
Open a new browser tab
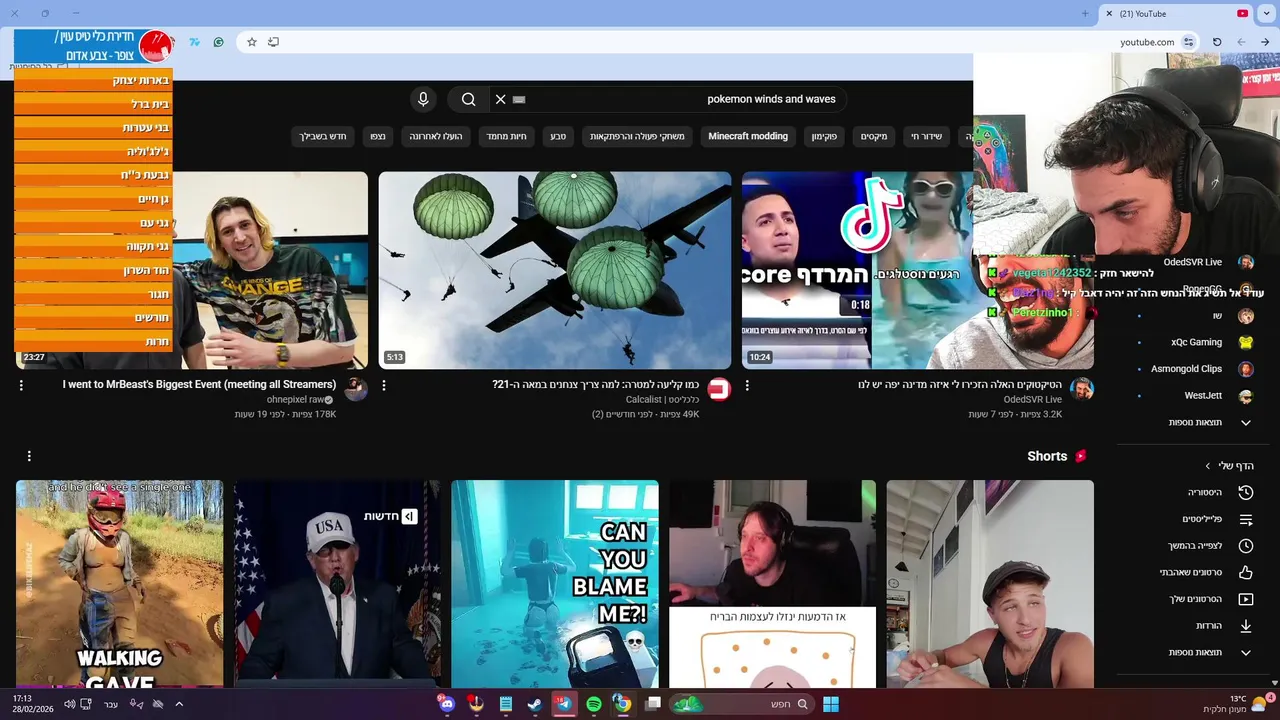(x=1085, y=13)
